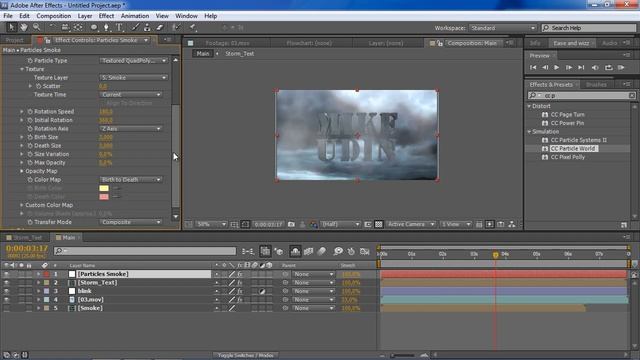Toggle Birth Size stopwatch

click(x=30, y=137)
